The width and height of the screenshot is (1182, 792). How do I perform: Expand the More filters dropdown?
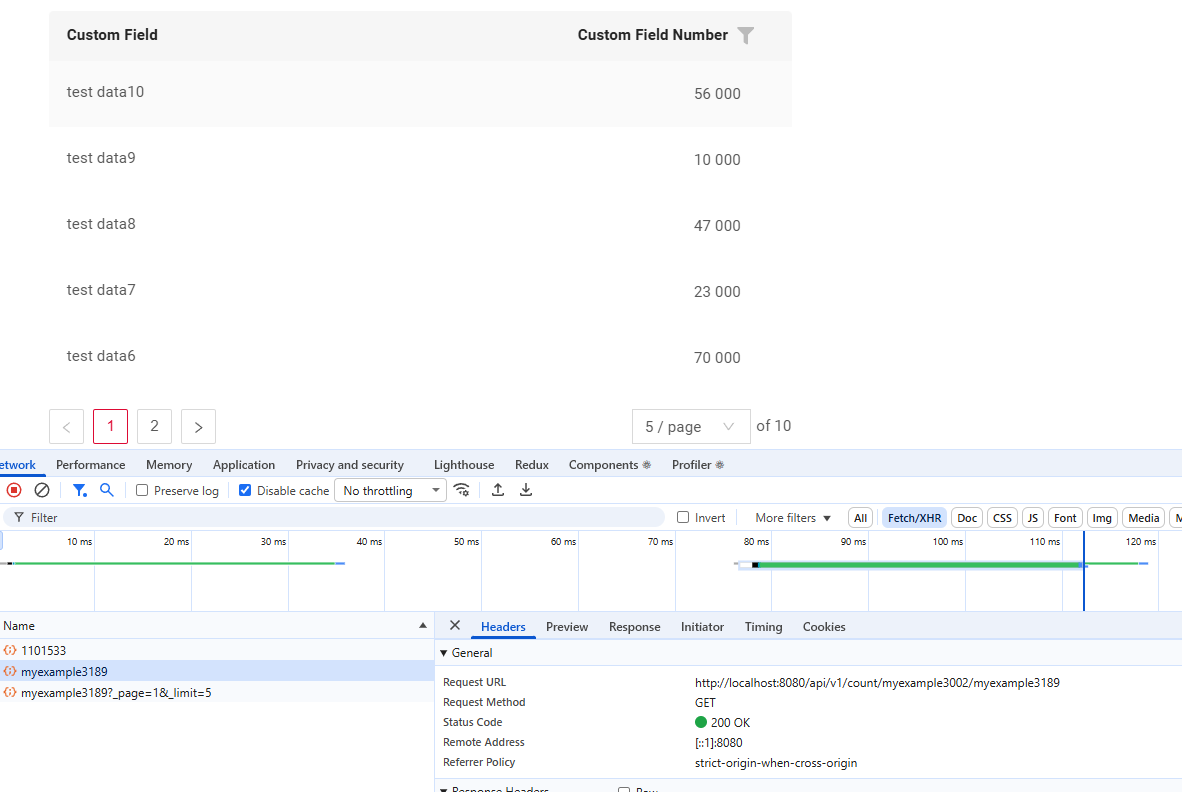pyautogui.click(x=793, y=518)
